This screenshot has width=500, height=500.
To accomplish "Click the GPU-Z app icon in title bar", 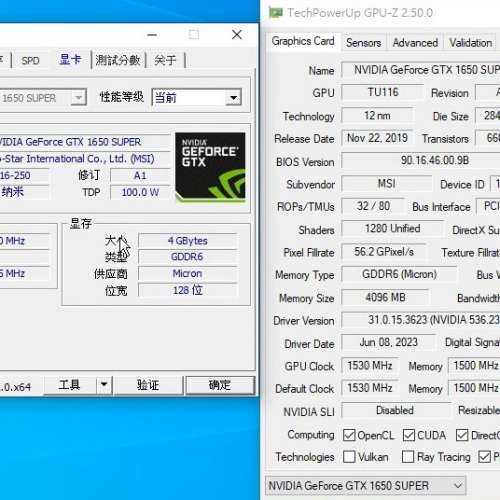I will click(276, 13).
